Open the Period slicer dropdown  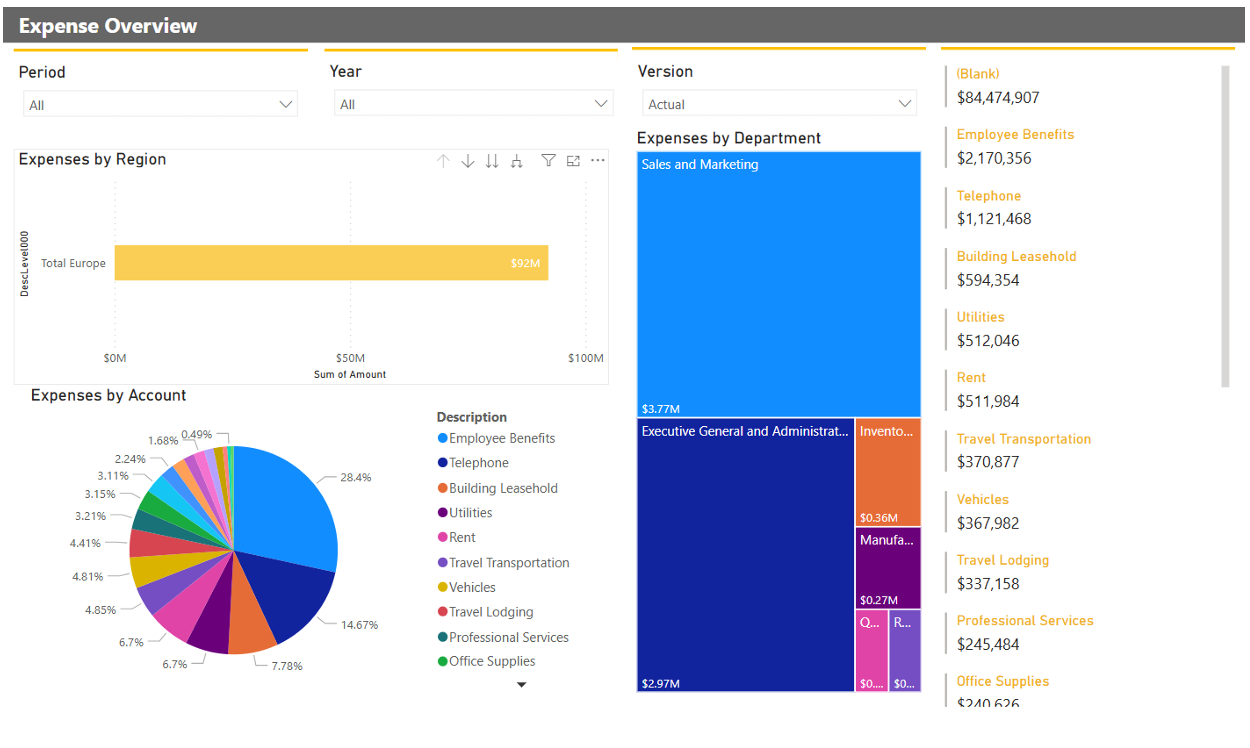click(160, 104)
